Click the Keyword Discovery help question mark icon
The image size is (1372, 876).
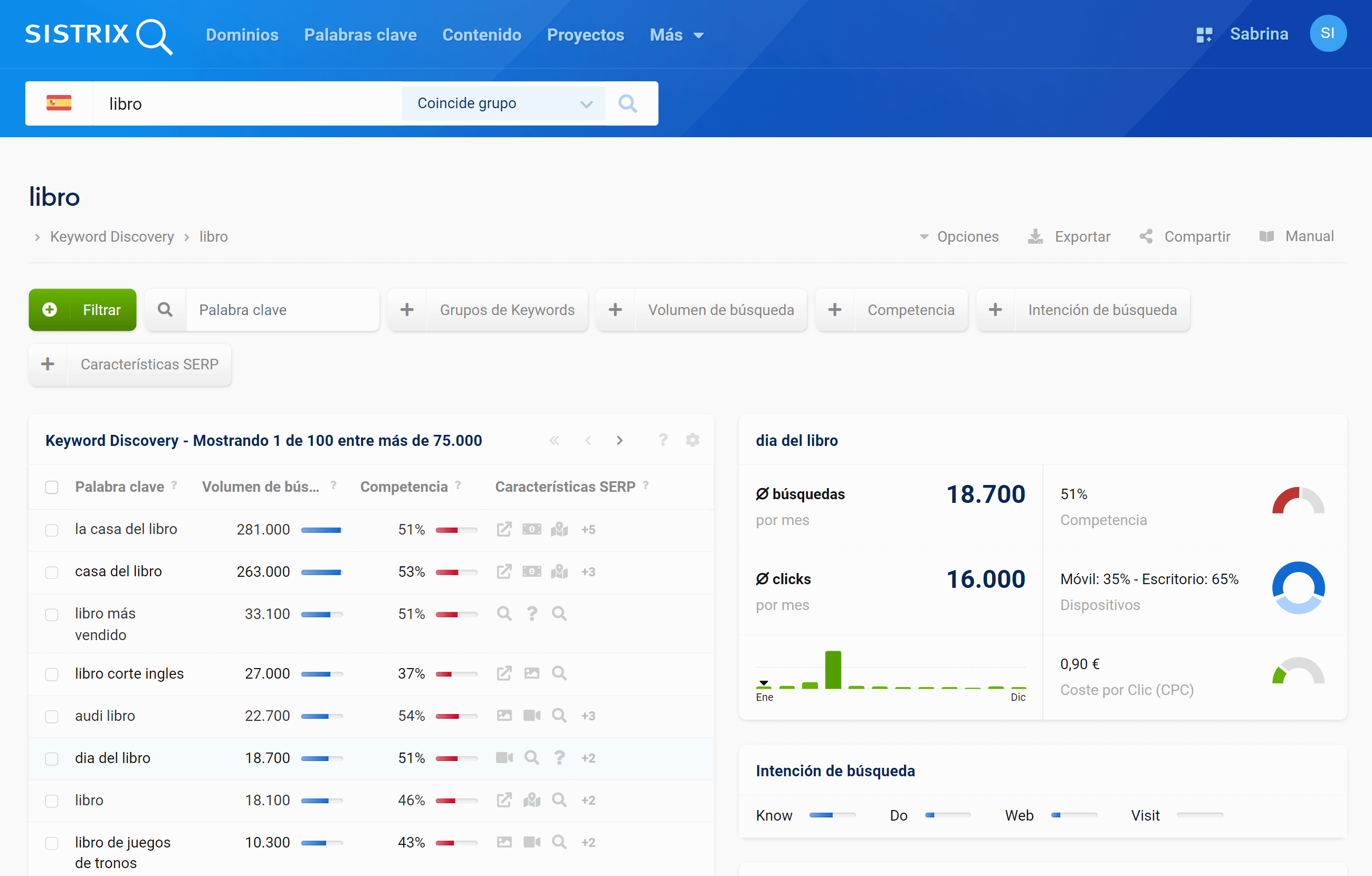[x=663, y=440]
